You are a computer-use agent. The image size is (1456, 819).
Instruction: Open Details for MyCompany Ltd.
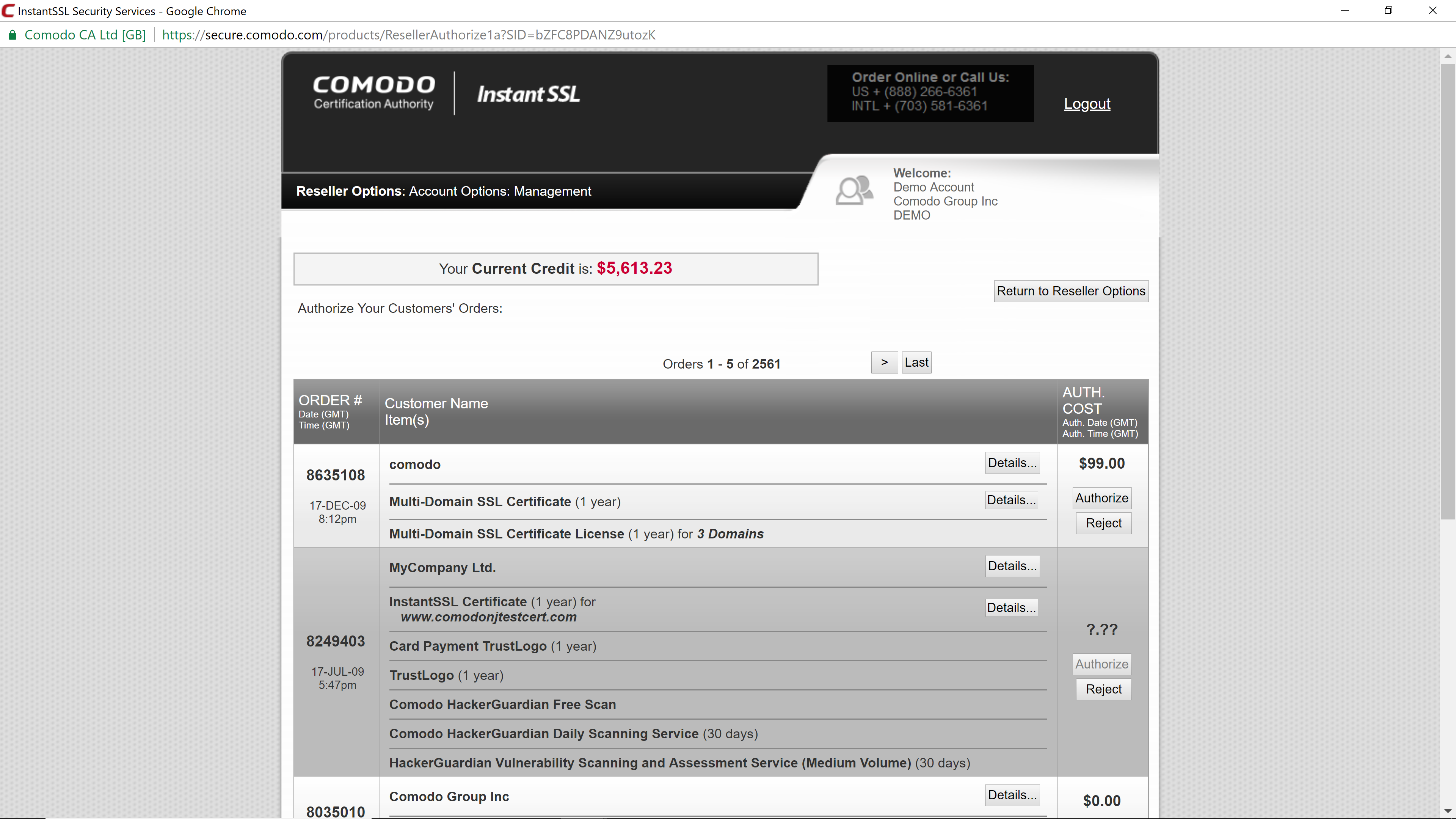(1012, 566)
